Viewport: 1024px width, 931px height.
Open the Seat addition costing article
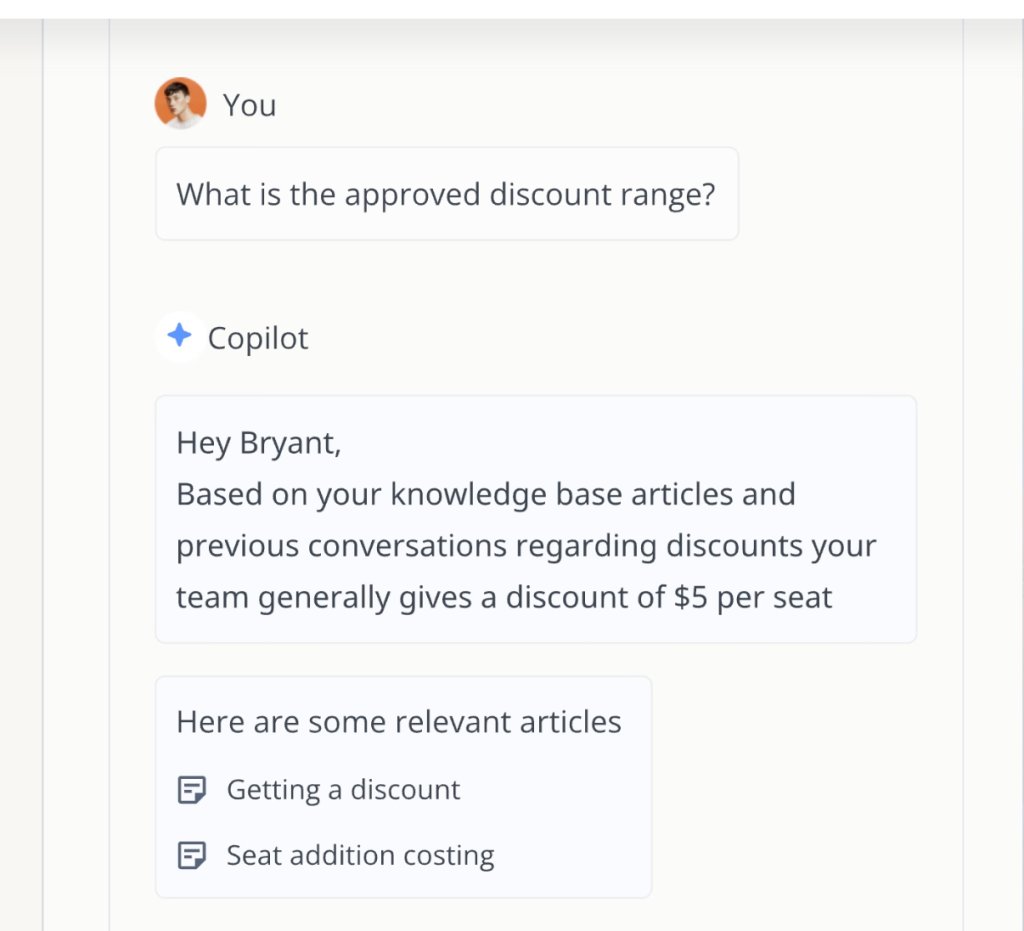point(361,855)
